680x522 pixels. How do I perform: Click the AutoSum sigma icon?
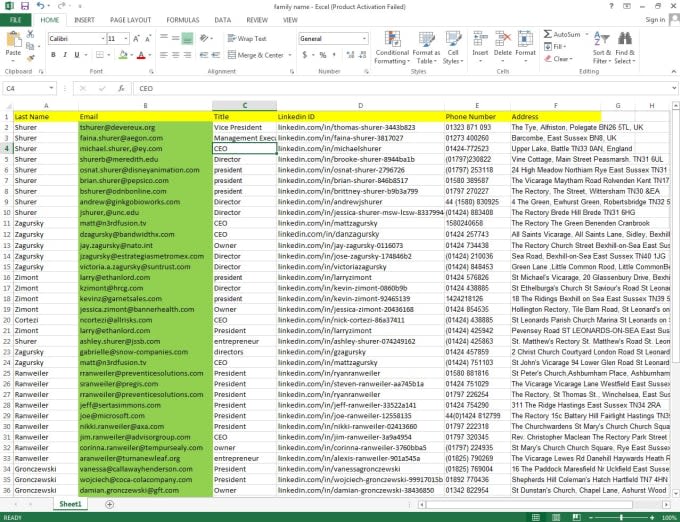pyautogui.click(x=548, y=34)
